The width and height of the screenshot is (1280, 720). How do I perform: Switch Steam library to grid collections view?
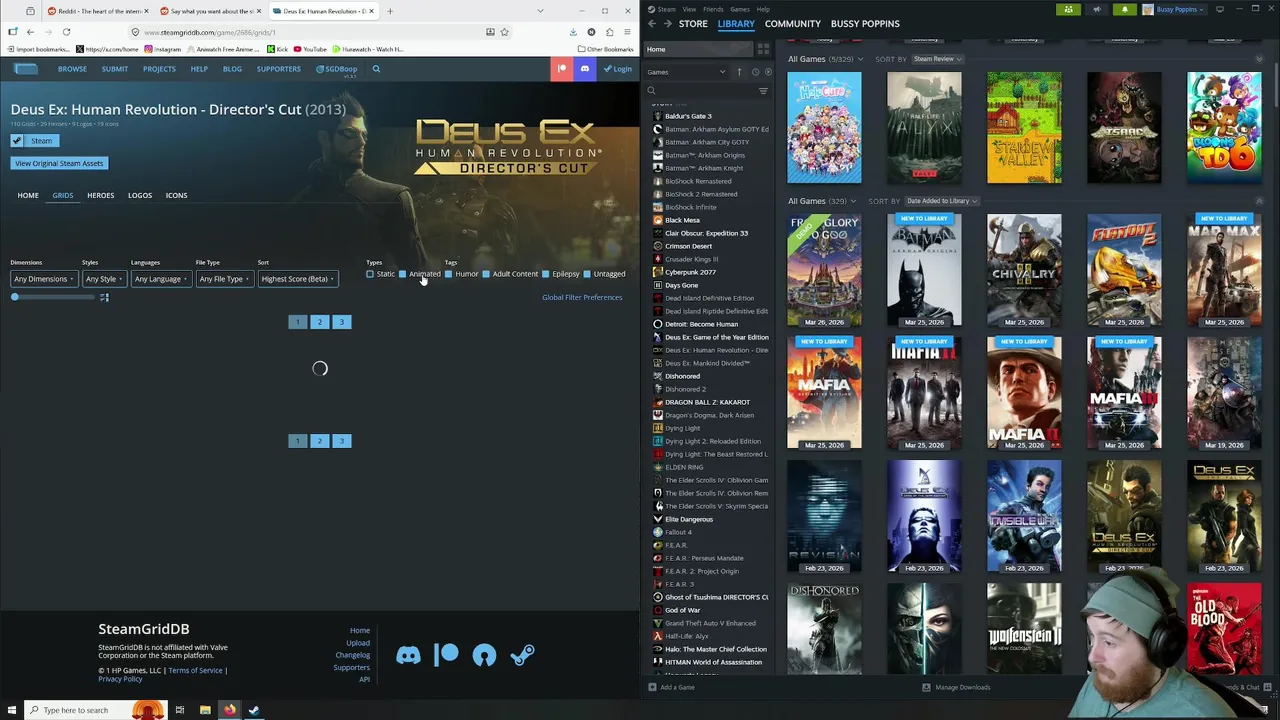(763, 49)
